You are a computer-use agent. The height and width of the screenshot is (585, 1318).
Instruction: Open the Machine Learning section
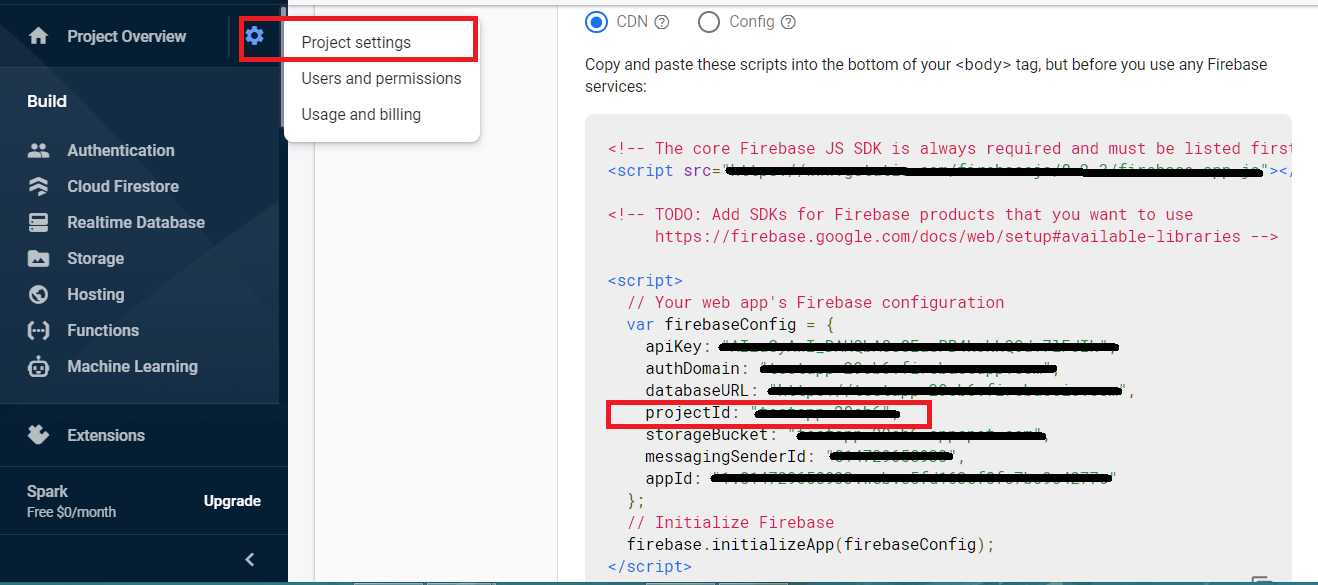click(132, 366)
